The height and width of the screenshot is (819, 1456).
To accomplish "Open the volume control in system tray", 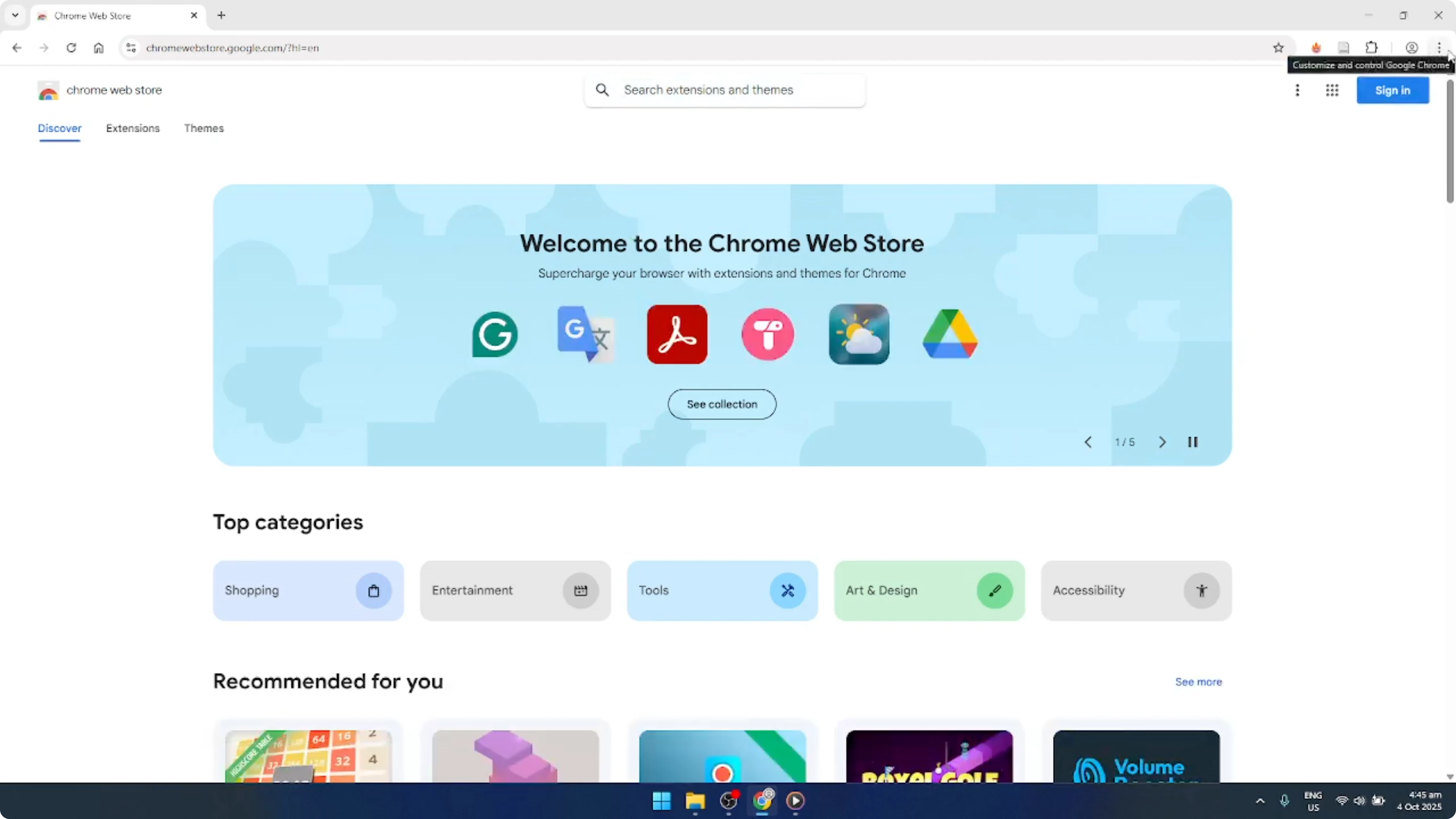I will click(x=1359, y=801).
